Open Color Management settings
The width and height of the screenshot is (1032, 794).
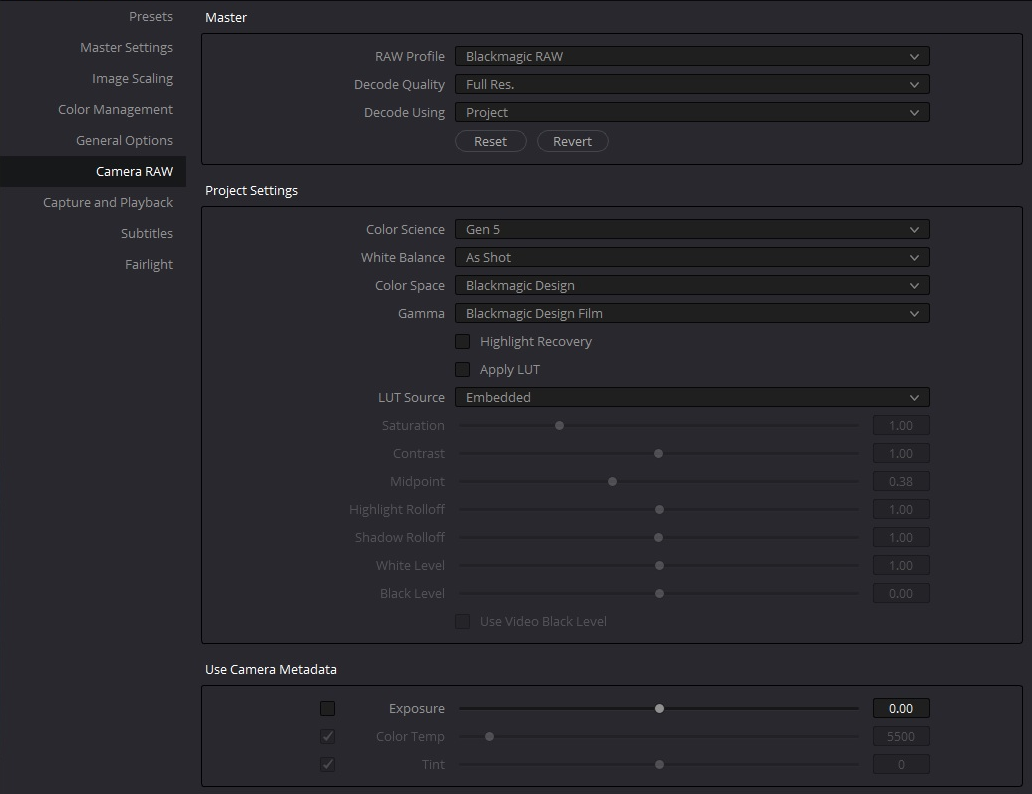click(x=115, y=109)
